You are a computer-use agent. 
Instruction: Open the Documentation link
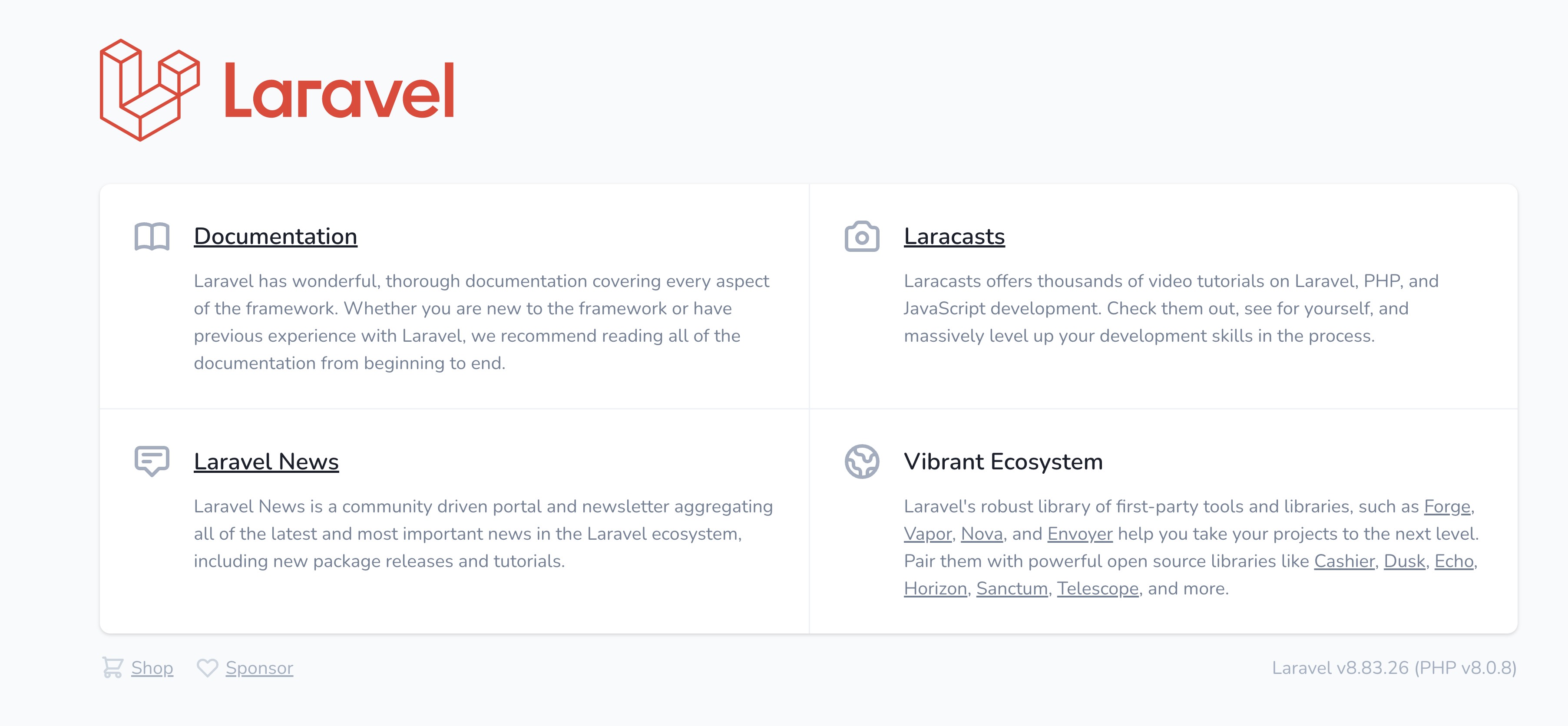(x=275, y=236)
